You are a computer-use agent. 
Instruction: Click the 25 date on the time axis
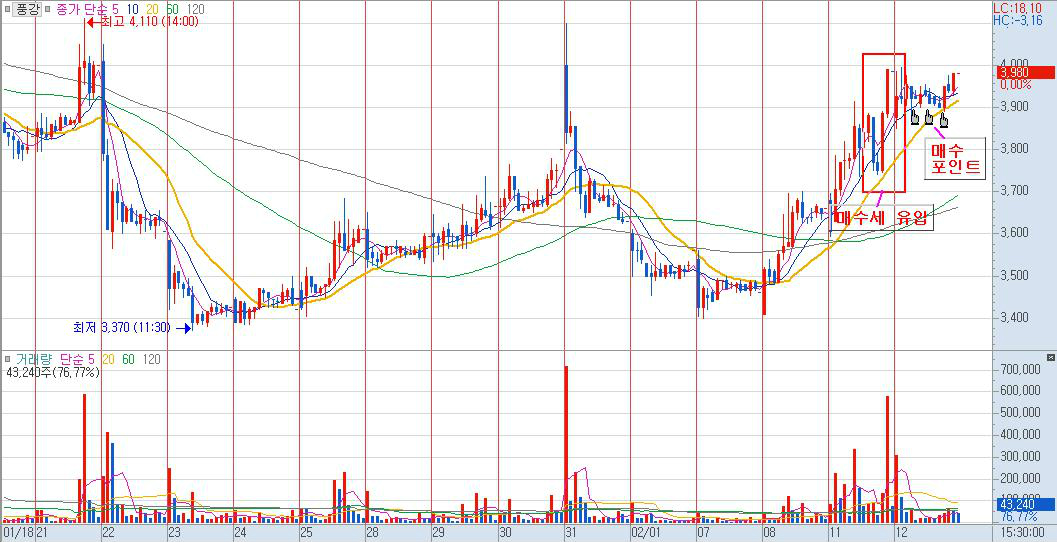click(307, 533)
